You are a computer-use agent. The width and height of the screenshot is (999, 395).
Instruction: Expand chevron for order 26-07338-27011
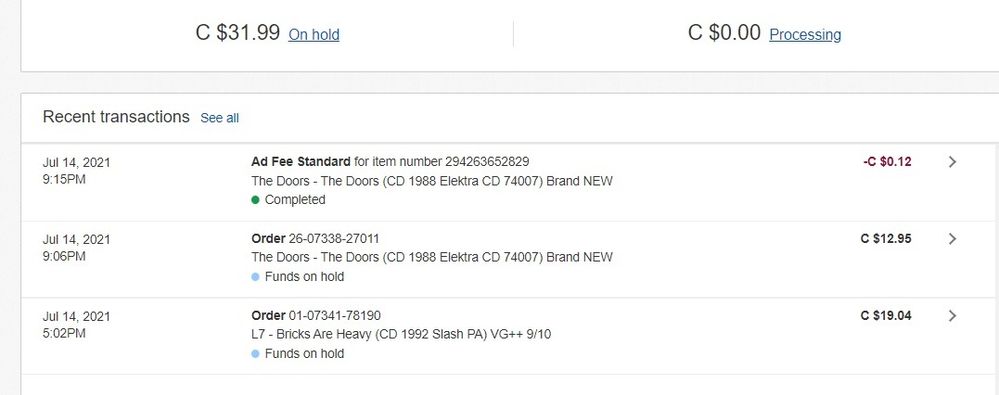(952, 239)
